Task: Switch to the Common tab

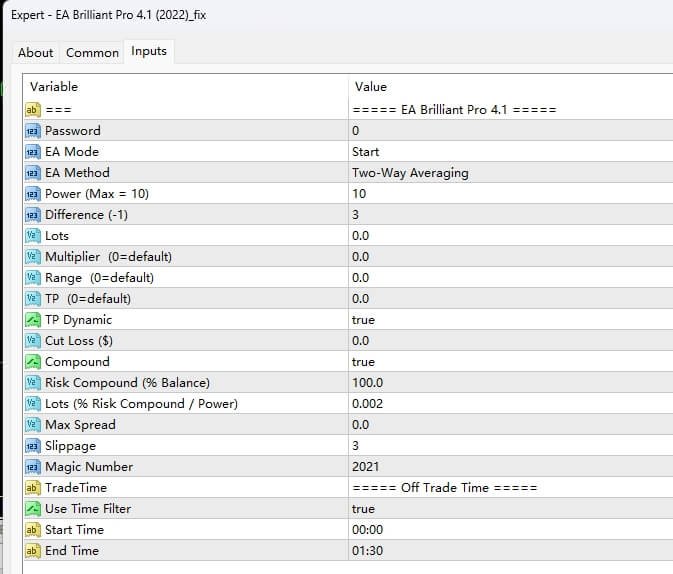Action: coord(92,53)
